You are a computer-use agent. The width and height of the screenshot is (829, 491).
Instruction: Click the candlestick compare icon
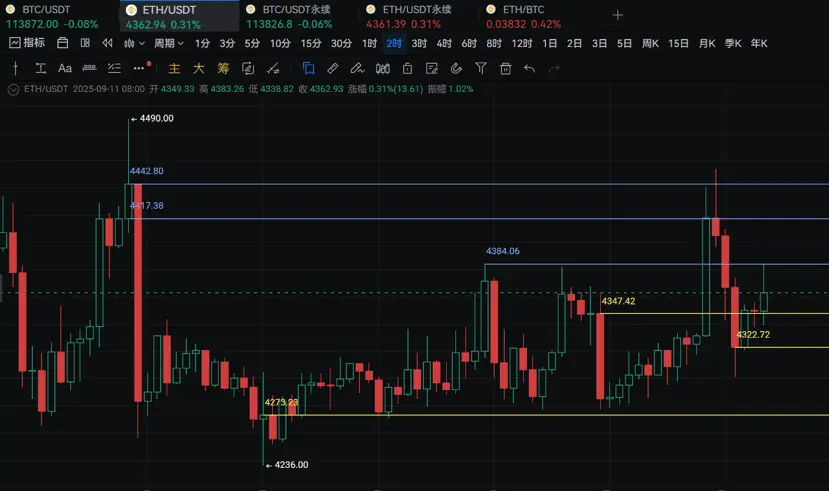coord(382,68)
